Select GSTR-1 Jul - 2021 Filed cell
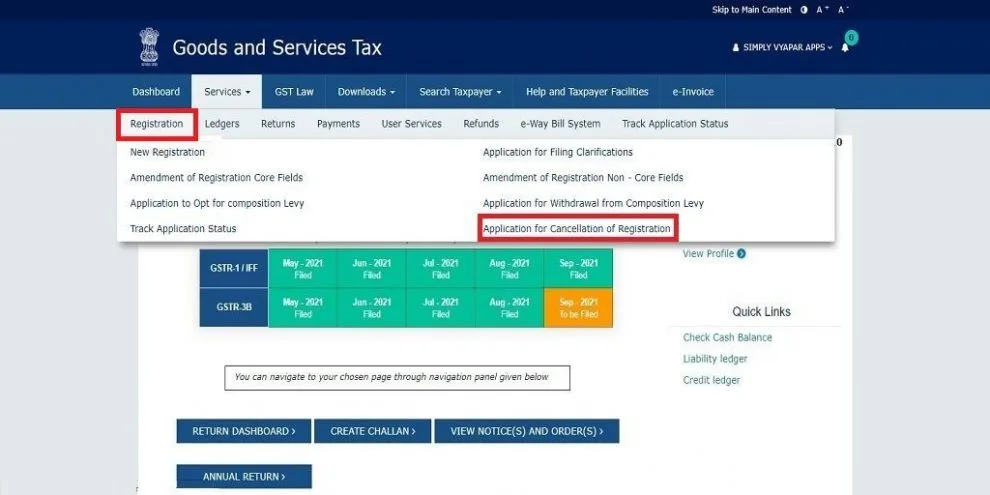This screenshot has width=990, height=495. tap(441, 268)
